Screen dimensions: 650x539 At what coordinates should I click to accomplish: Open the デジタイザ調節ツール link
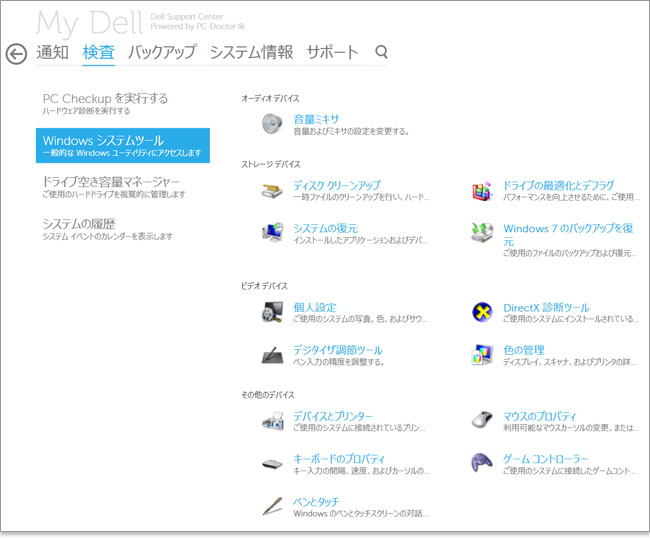click(338, 350)
